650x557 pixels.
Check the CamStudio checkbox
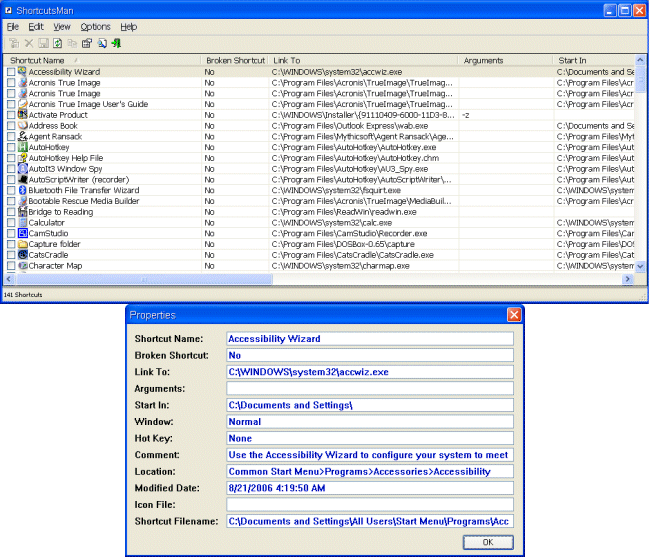(x=11, y=233)
